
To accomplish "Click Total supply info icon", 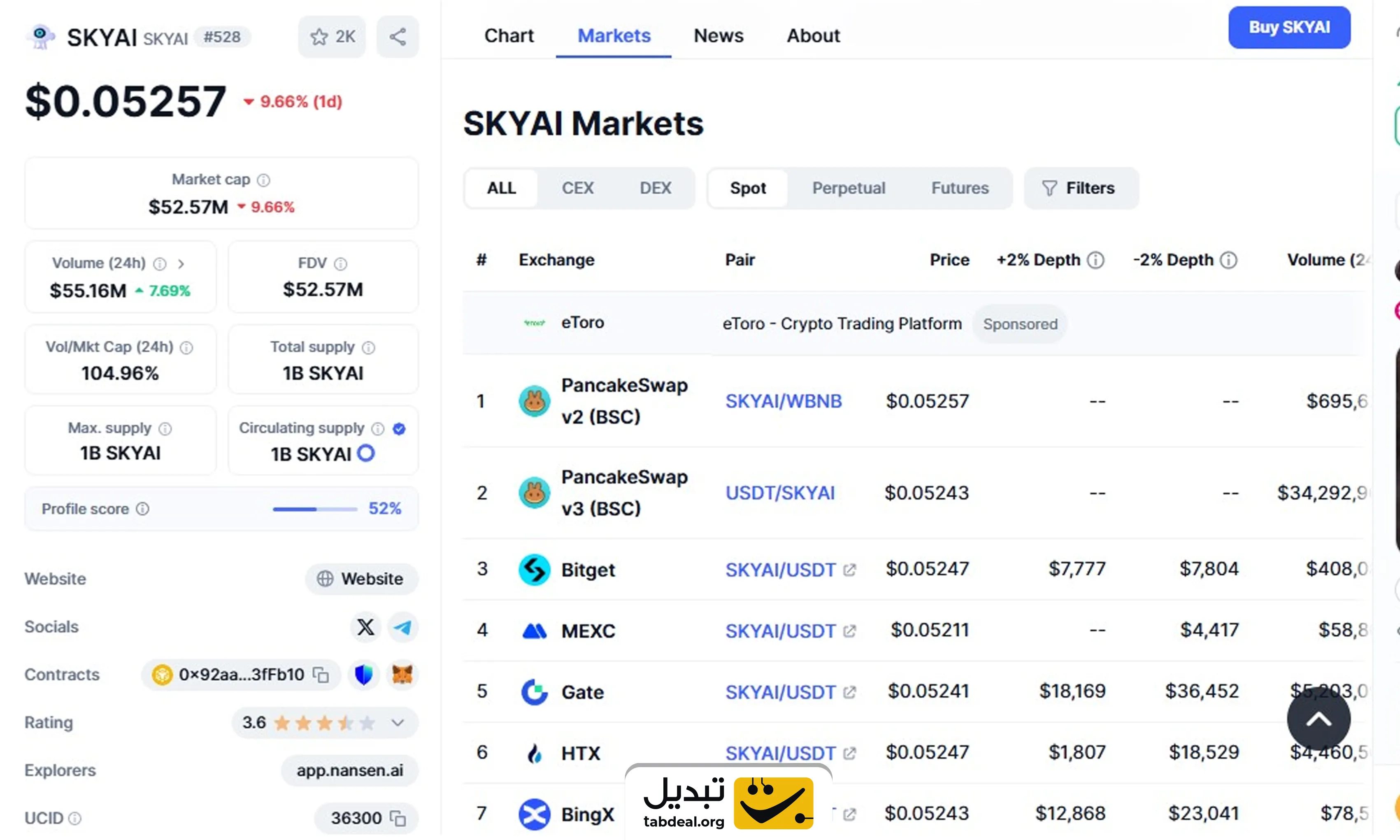I will [x=368, y=347].
